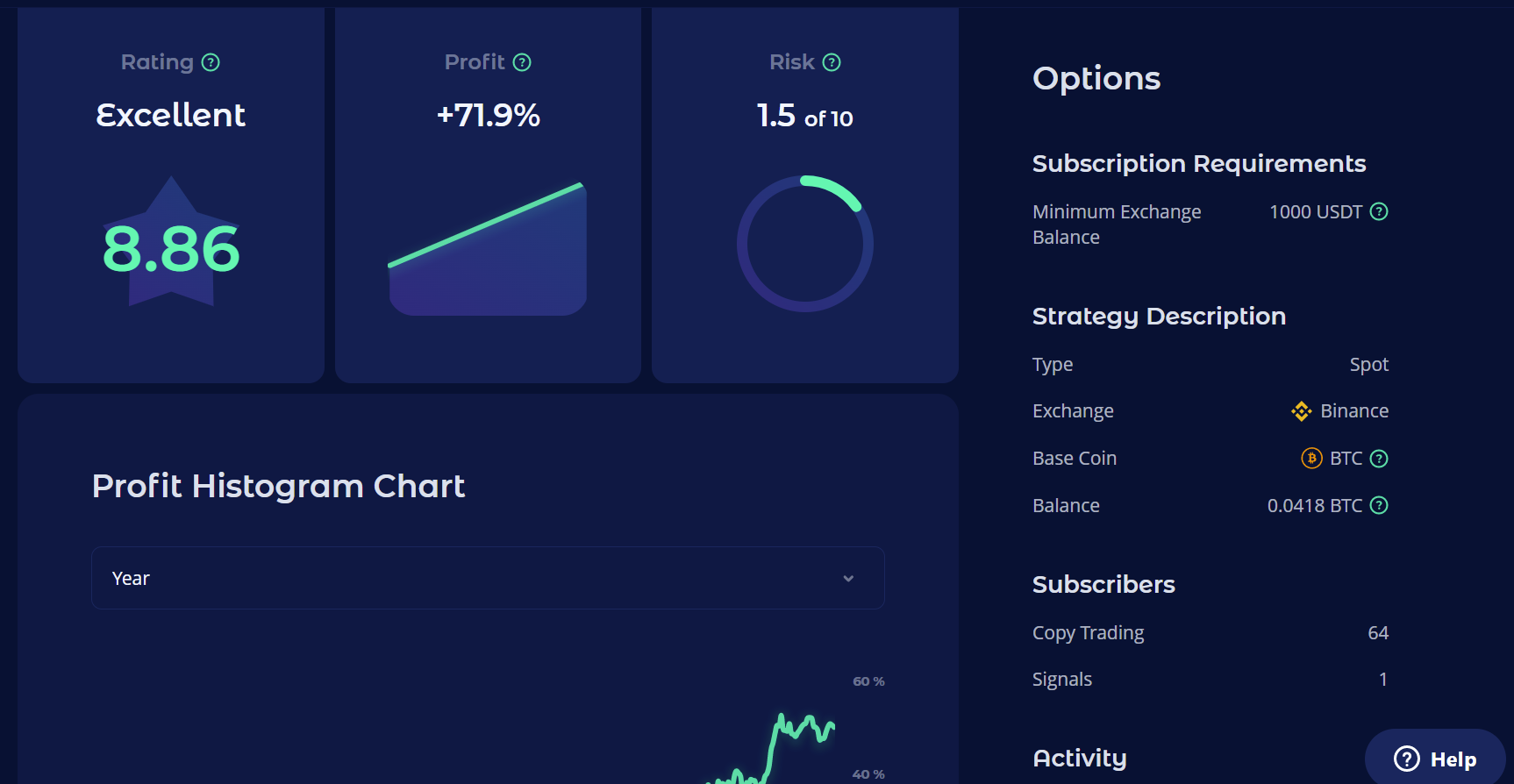This screenshot has height=784, width=1514.
Task: Click the Signals subscribers row
Action: [x=1210, y=680]
